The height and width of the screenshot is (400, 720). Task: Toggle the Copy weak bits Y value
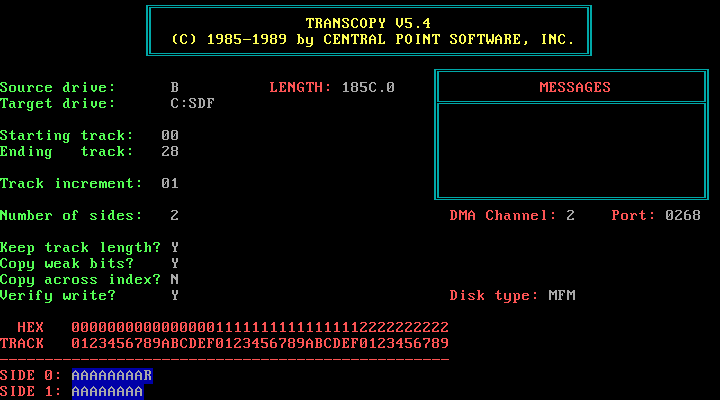coord(175,263)
